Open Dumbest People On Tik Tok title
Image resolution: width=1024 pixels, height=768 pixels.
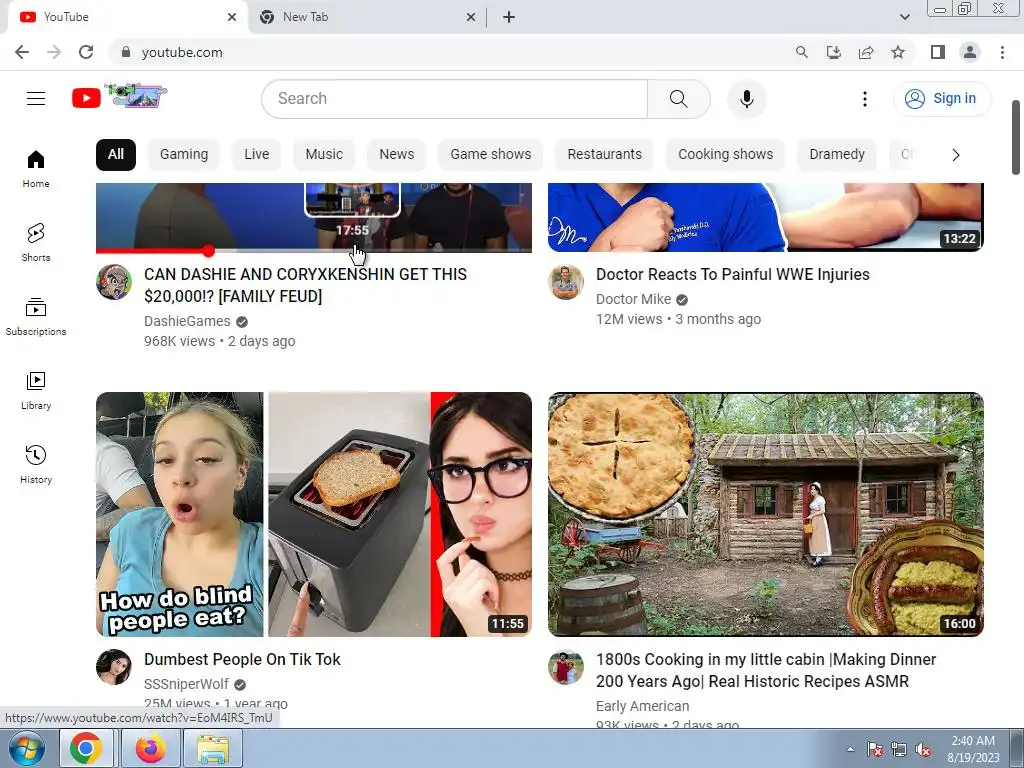(242, 659)
